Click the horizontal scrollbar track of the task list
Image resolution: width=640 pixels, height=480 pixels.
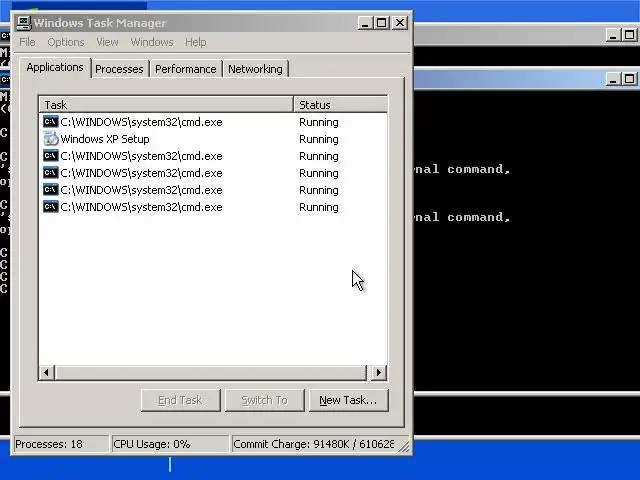coord(211,372)
